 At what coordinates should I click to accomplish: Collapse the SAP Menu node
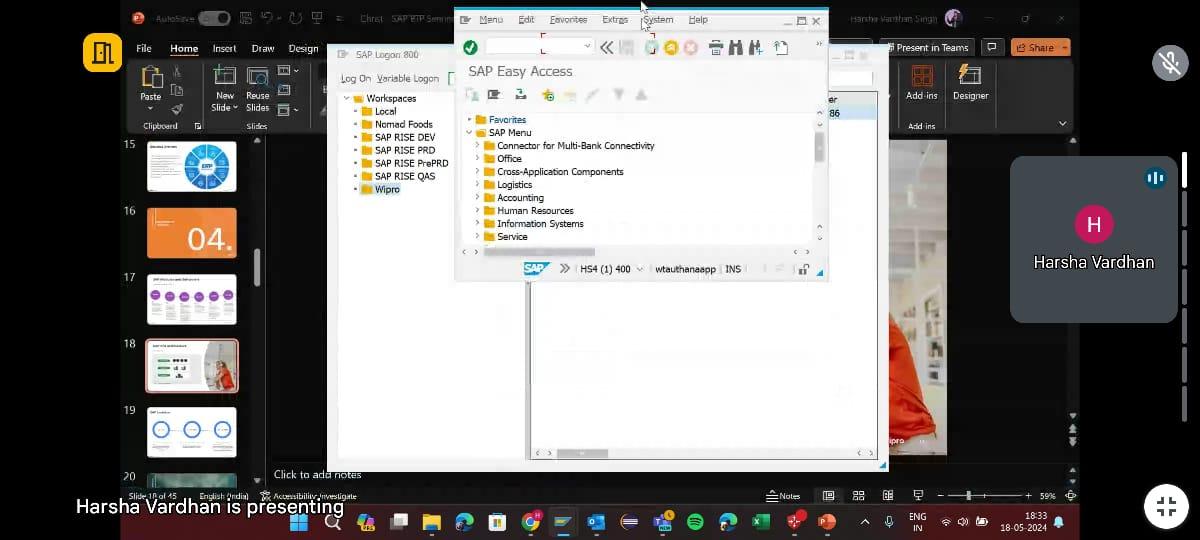[x=470, y=132]
